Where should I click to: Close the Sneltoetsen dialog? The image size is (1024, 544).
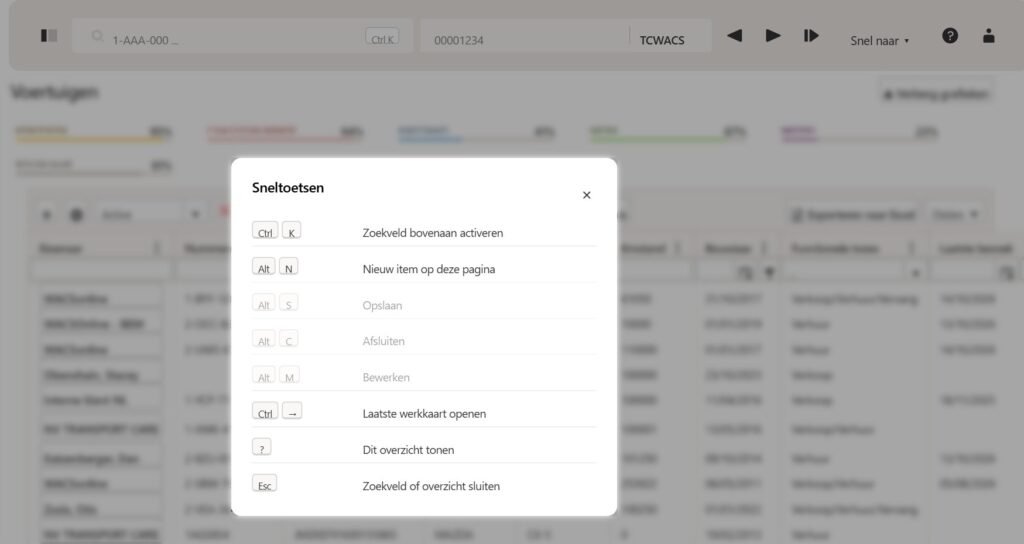pyautogui.click(x=586, y=195)
